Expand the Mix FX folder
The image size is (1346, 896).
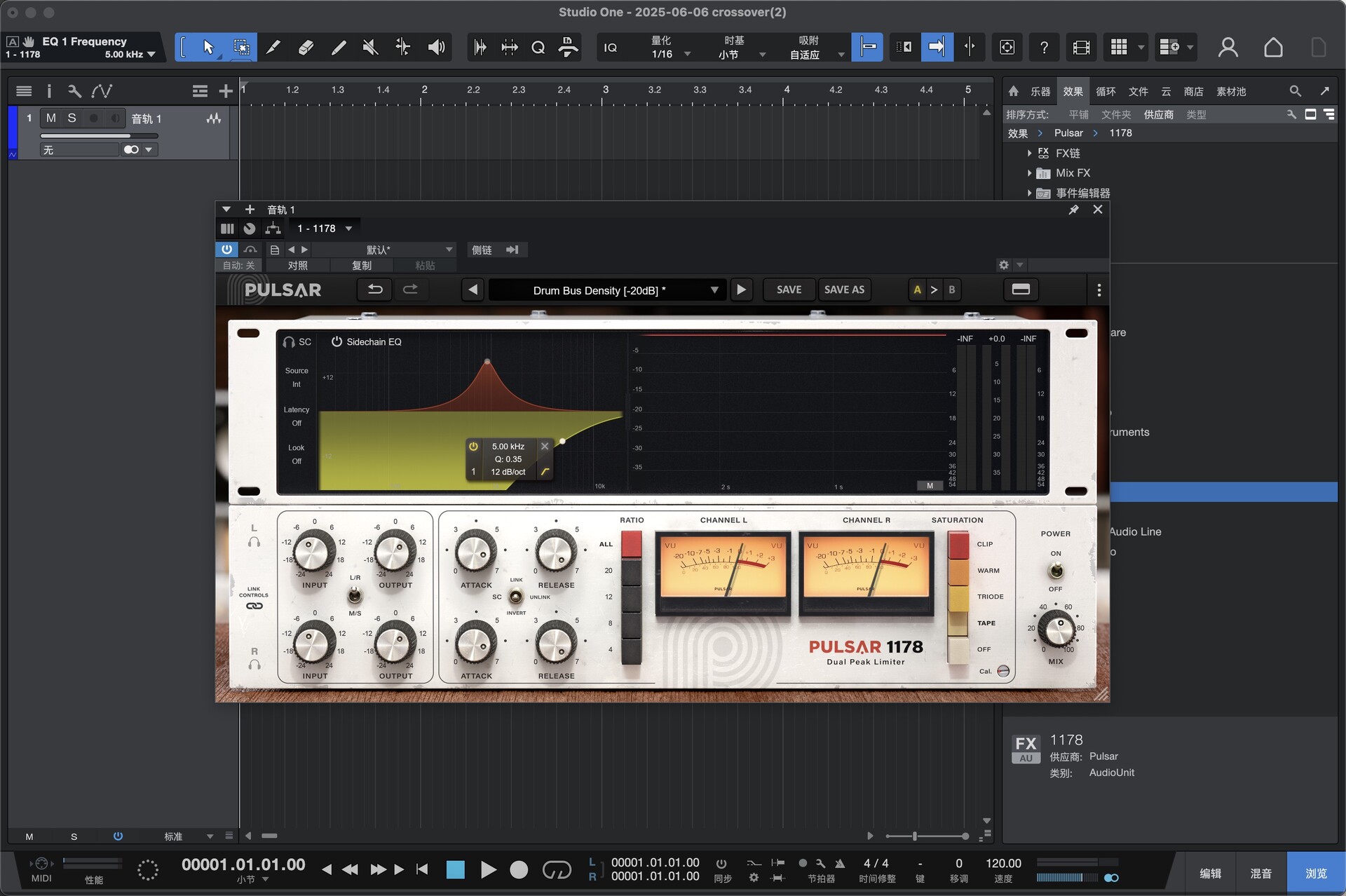(x=1029, y=172)
